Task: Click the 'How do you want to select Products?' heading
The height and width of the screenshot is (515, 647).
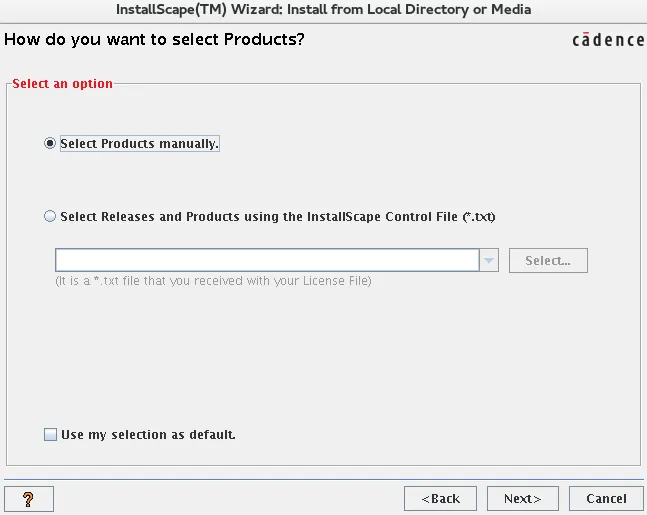Action: coord(154,40)
